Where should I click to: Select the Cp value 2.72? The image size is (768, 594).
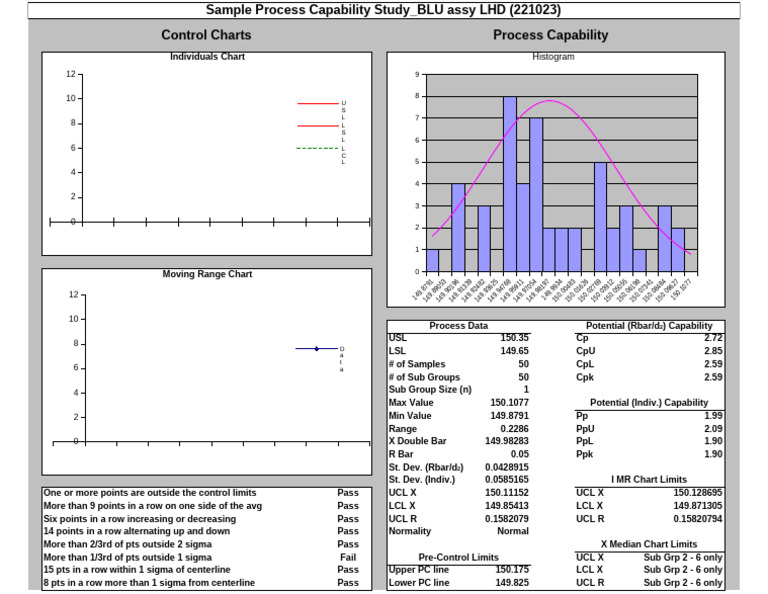coord(713,338)
